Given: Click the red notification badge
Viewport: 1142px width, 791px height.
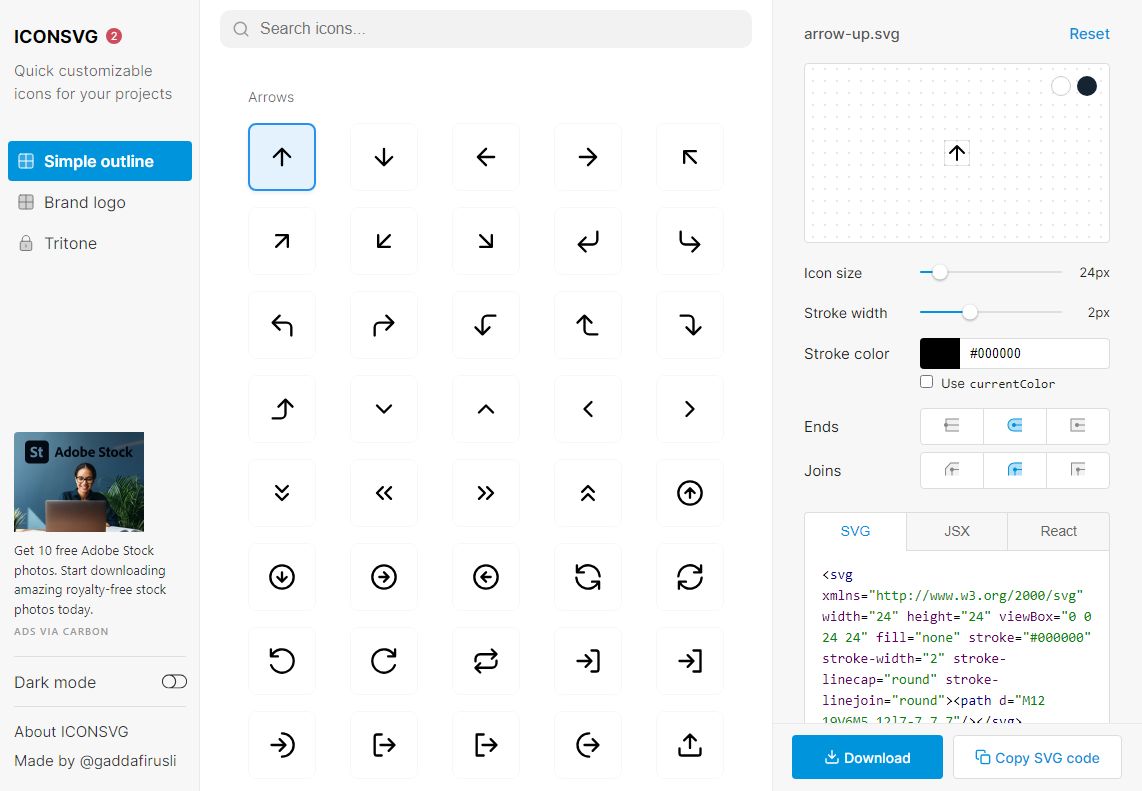Looking at the screenshot, I should point(114,36).
